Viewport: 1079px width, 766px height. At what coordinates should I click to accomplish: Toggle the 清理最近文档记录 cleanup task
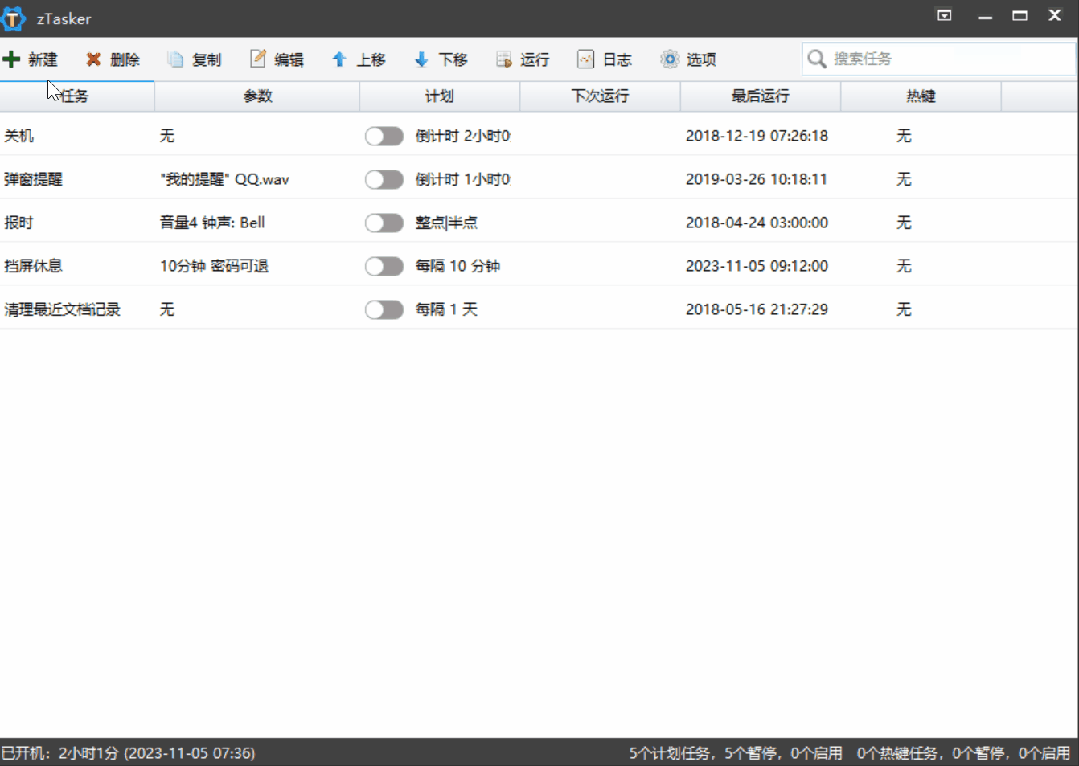384,309
